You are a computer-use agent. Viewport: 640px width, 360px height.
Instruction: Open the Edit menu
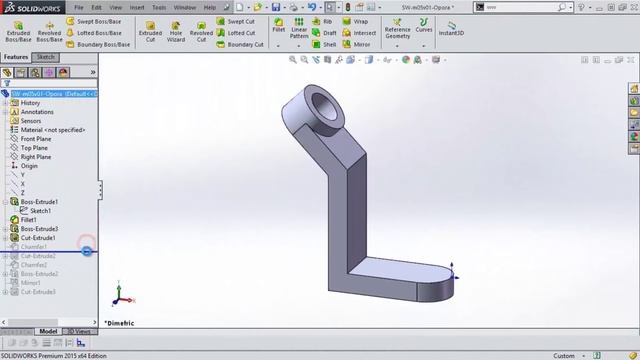click(x=96, y=7)
